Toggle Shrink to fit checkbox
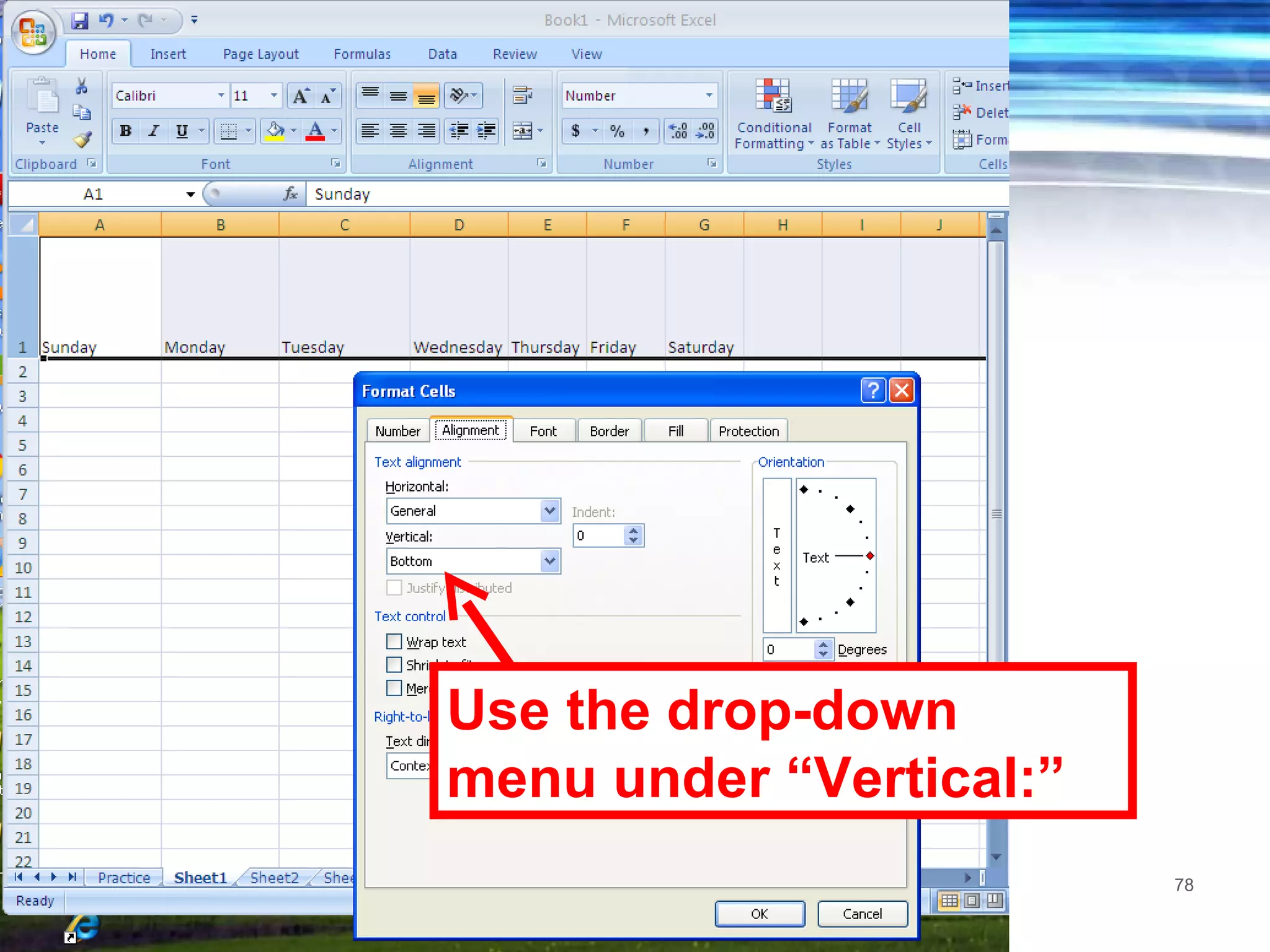Screen dimensions: 1270x952 point(394,664)
